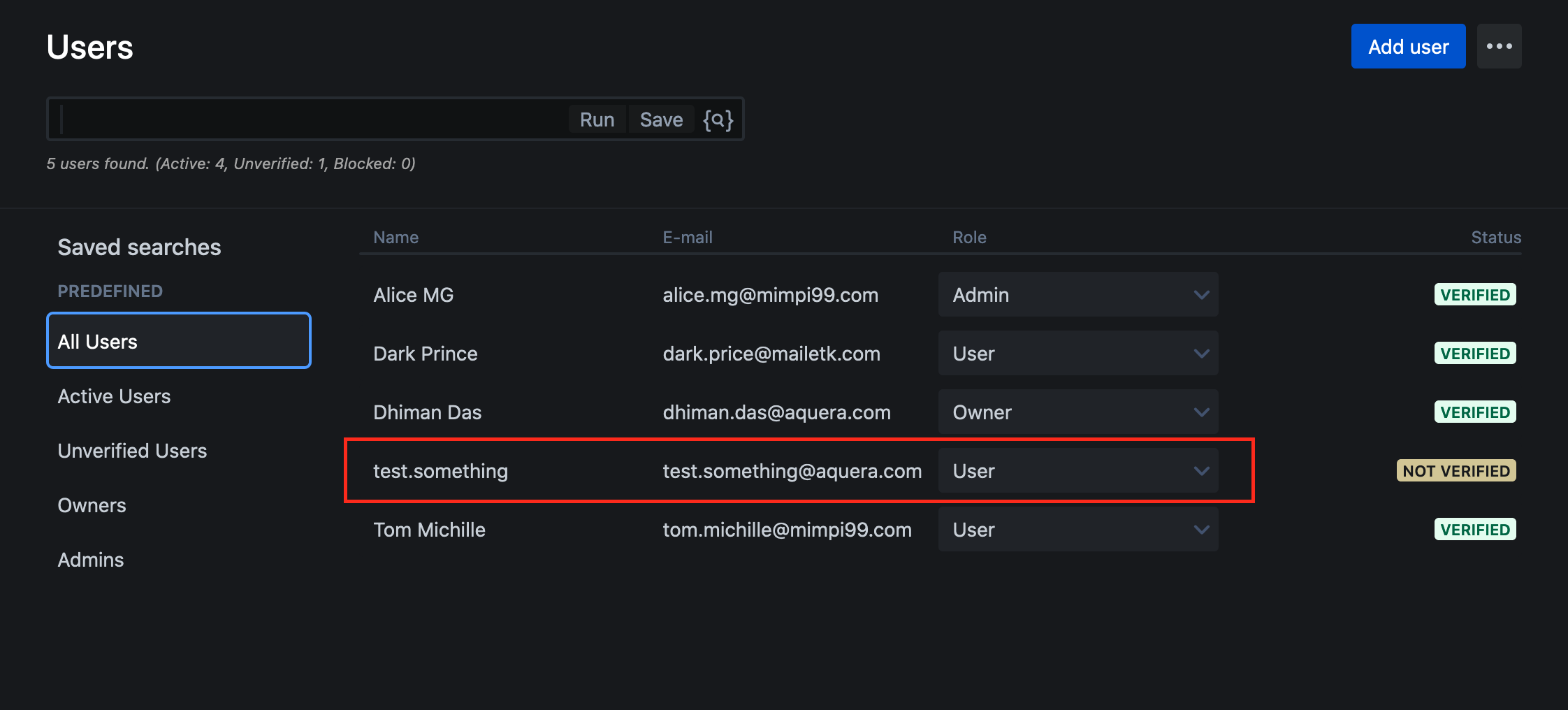This screenshot has height=710, width=1568.
Task: Open the three-dot more options menu
Action: click(1499, 46)
